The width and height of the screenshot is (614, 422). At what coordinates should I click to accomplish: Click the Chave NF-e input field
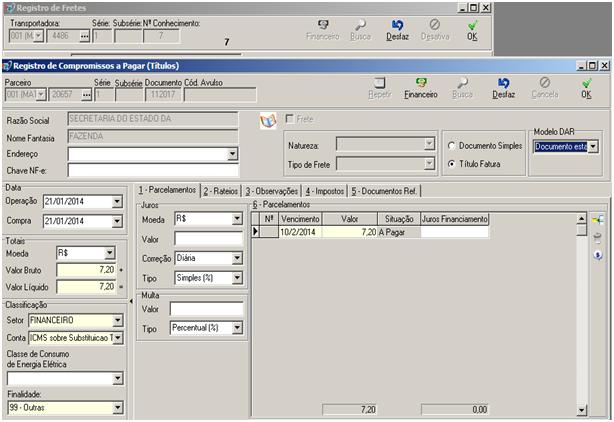(152, 171)
